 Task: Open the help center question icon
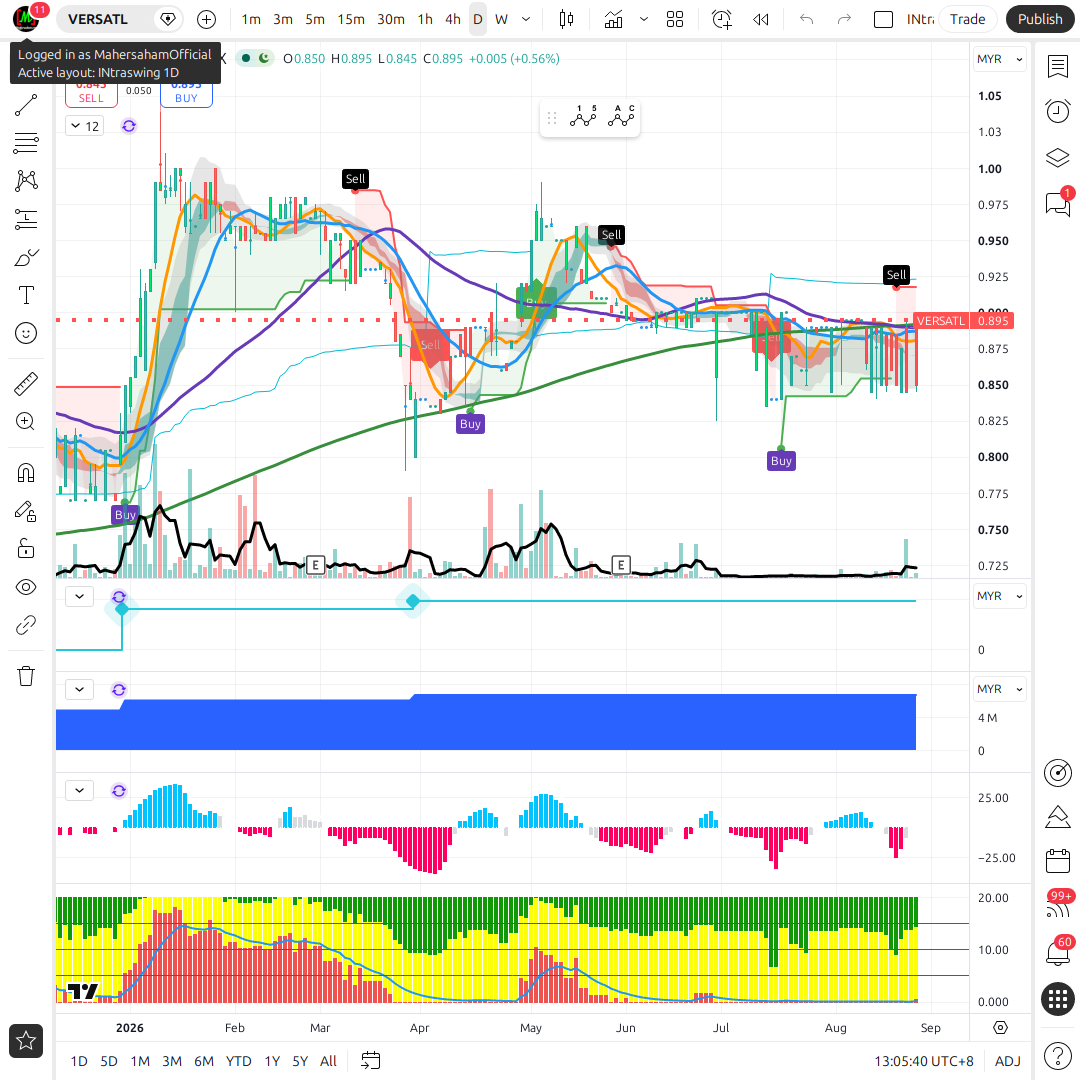pyautogui.click(x=1057, y=1055)
